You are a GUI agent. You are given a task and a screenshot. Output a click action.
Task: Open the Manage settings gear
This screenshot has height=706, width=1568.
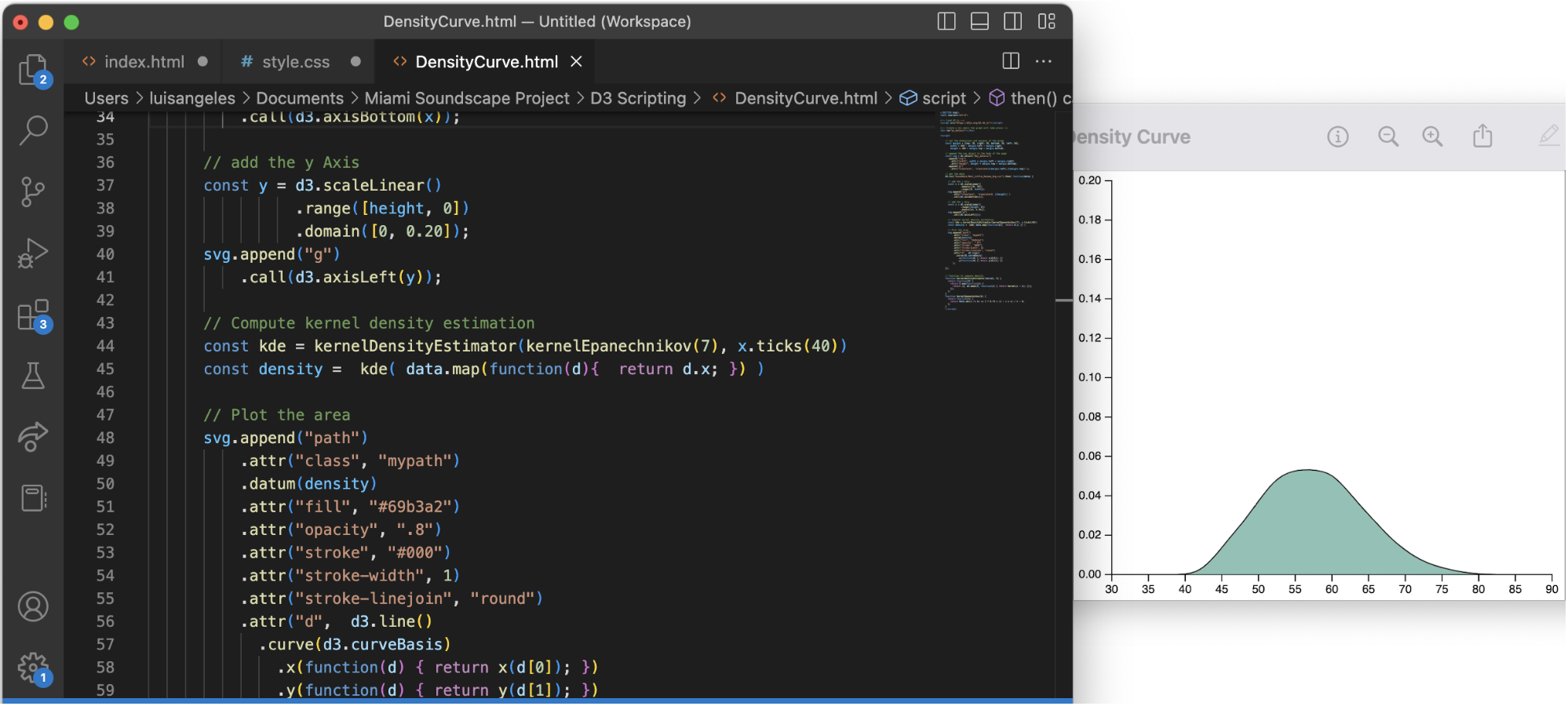tap(33, 668)
